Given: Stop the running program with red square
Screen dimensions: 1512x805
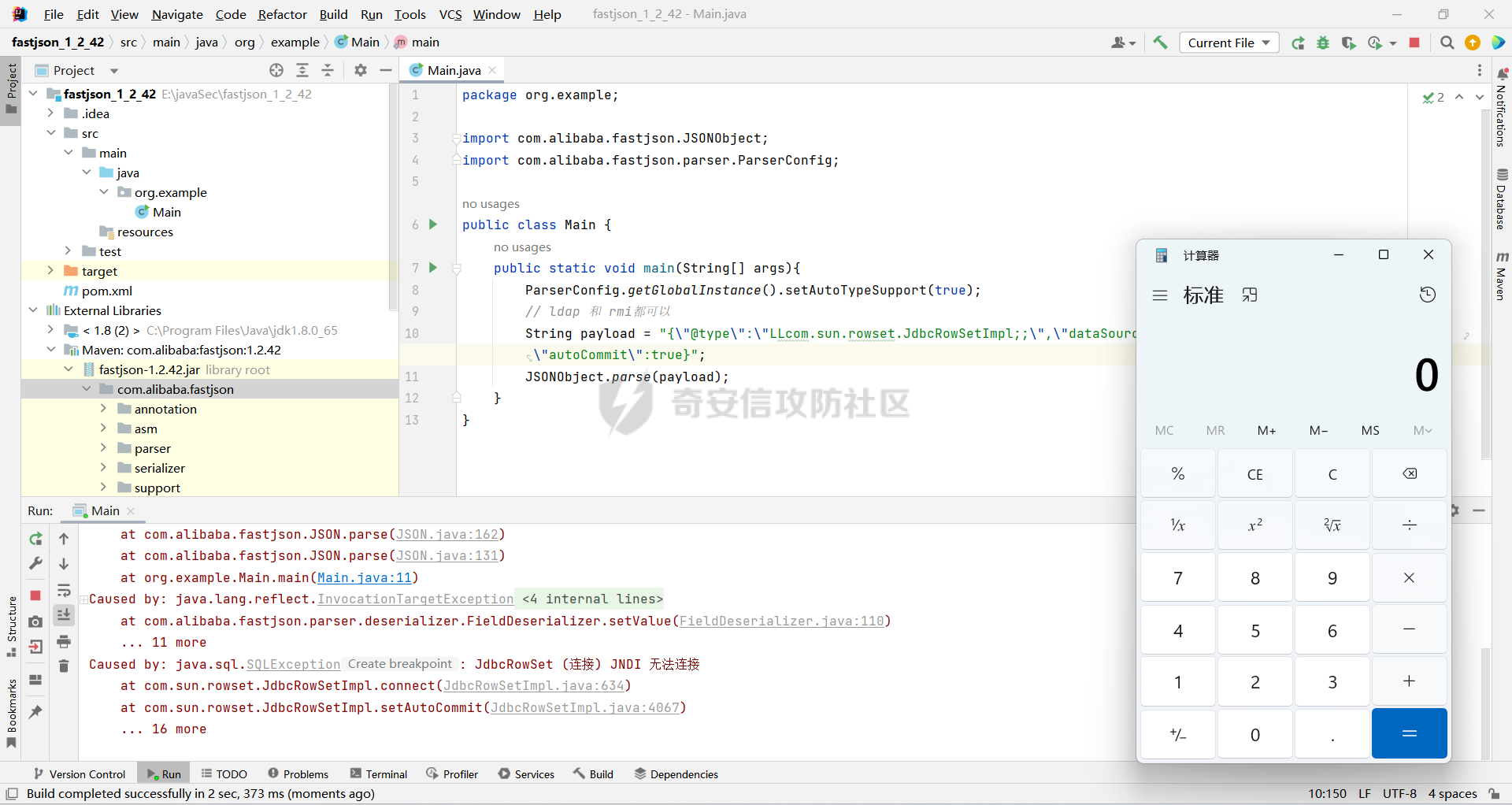Looking at the screenshot, I should (x=1414, y=43).
